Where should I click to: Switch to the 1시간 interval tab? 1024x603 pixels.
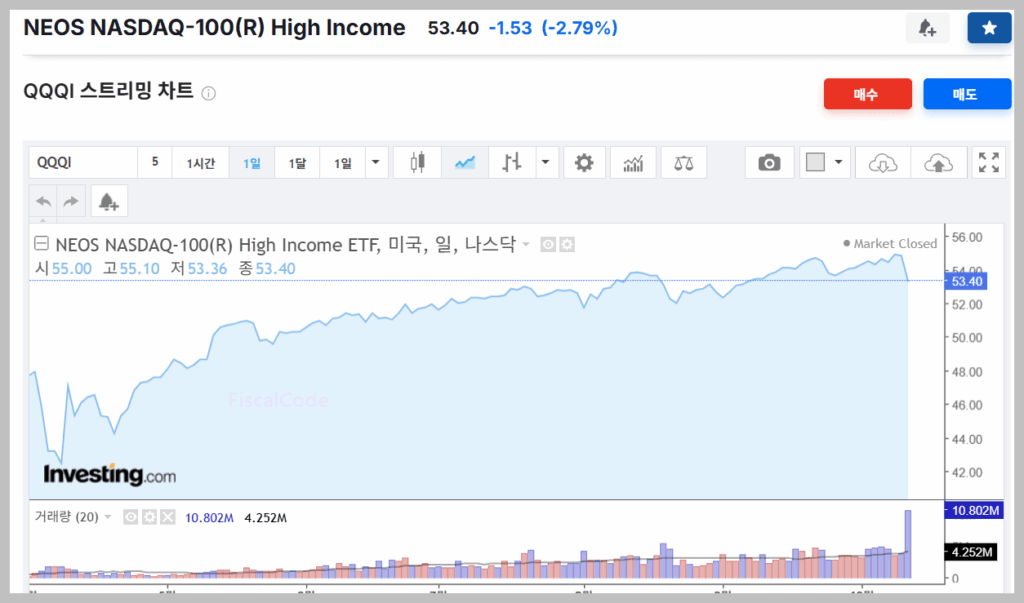[x=200, y=161]
